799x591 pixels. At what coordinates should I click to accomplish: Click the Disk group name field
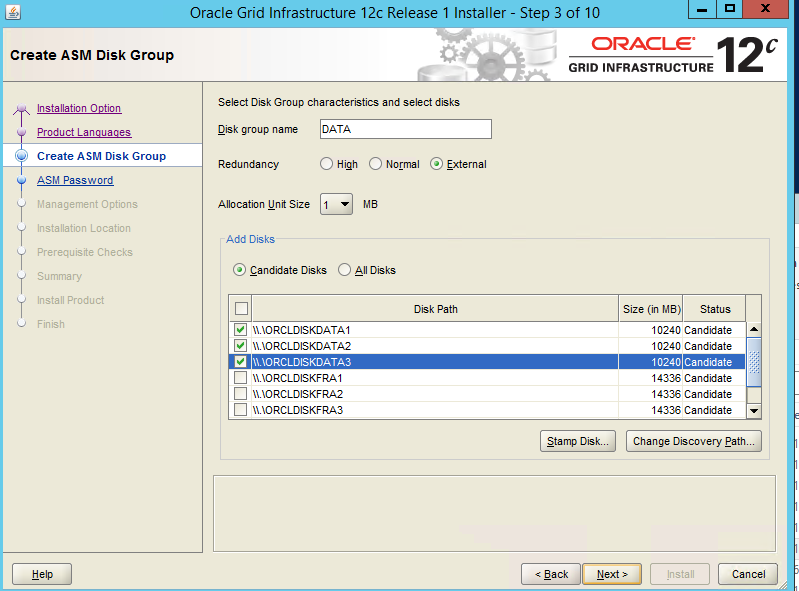click(406, 129)
